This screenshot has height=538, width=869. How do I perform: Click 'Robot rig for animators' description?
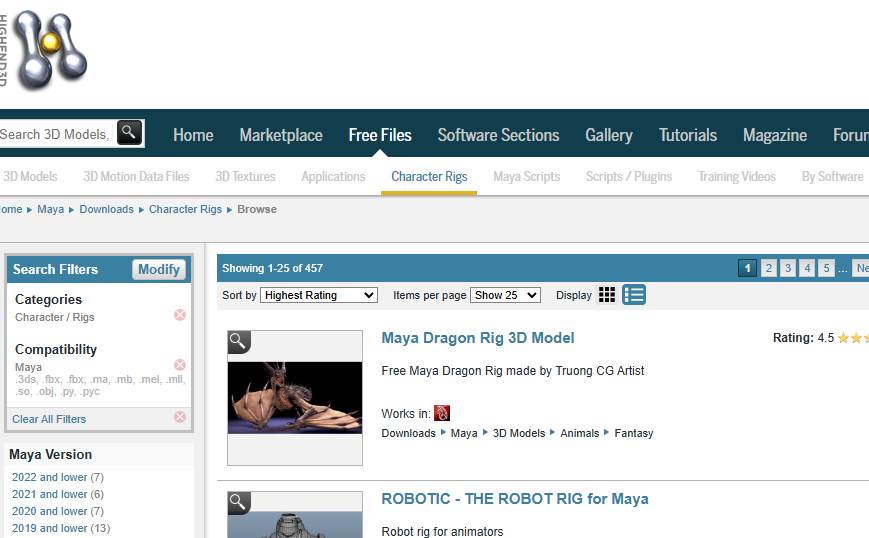442,531
